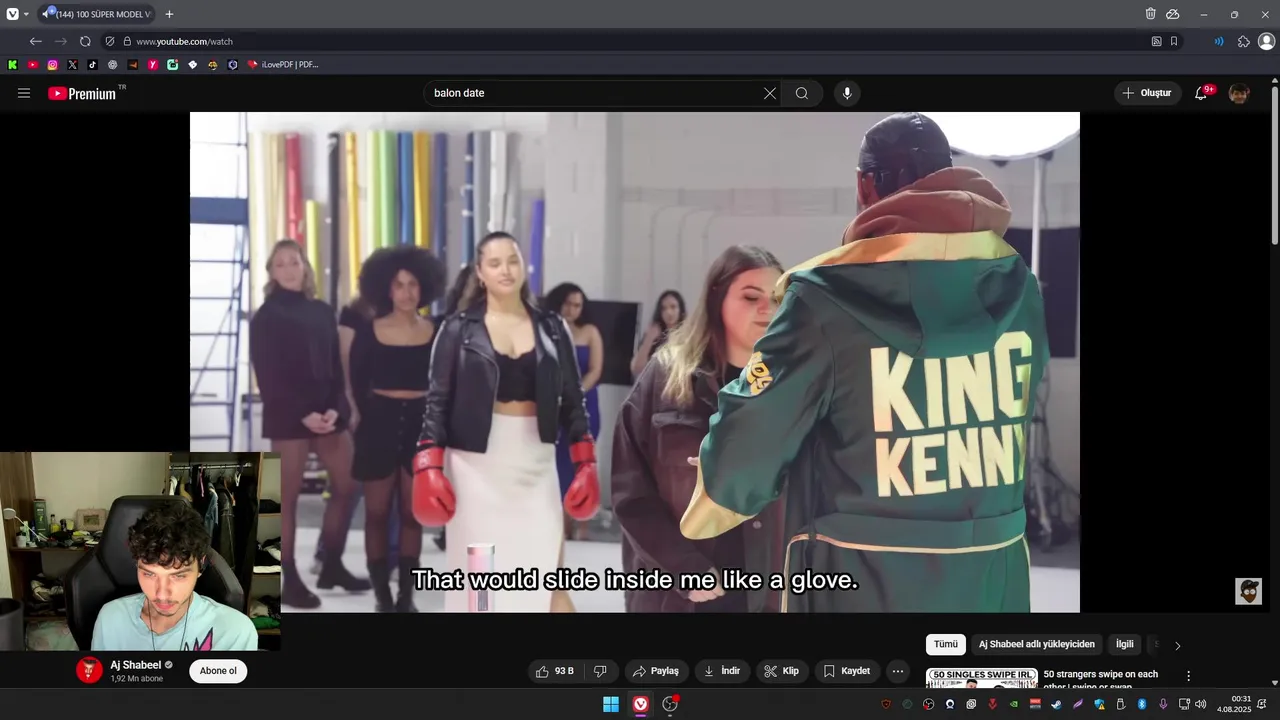Open the YouTube guide hamburger menu
This screenshot has height=720, width=1280.
tap(24, 93)
